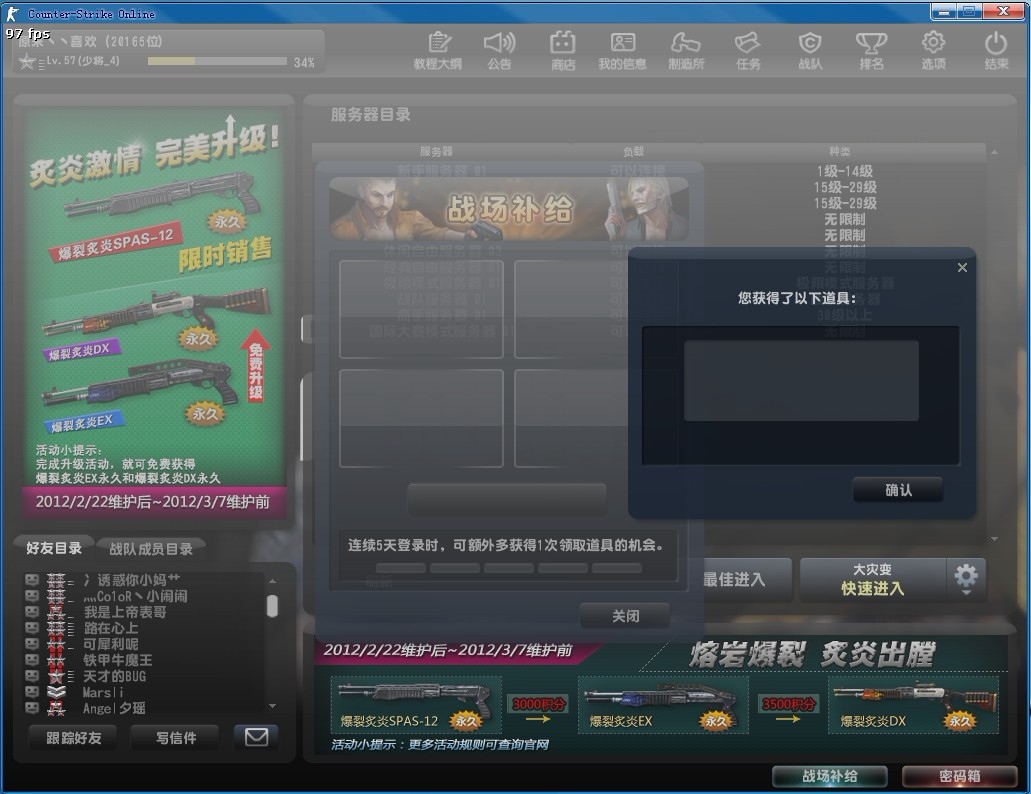Click the 结束 power exit icon
The width and height of the screenshot is (1031, 794).
pyautogui.click(x=995, y=50)
